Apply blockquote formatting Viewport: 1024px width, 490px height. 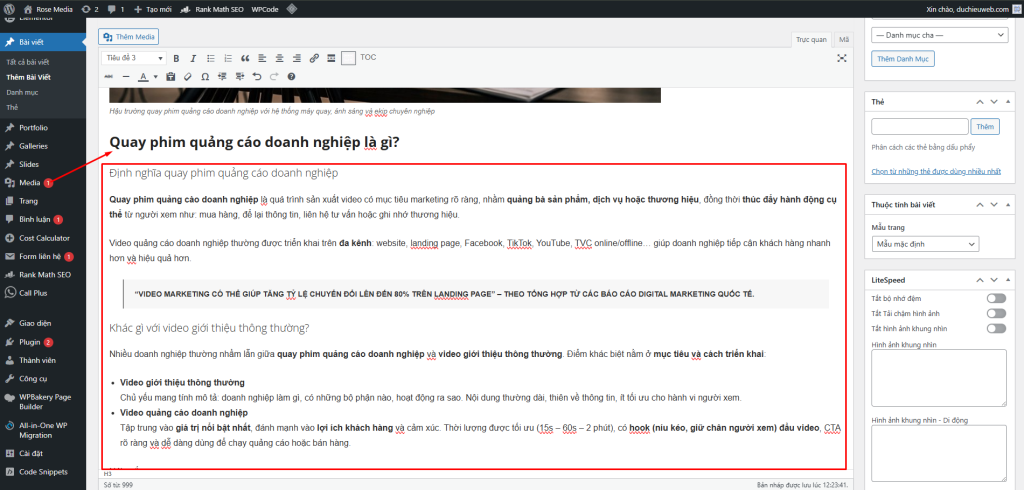tap(246, 58)
